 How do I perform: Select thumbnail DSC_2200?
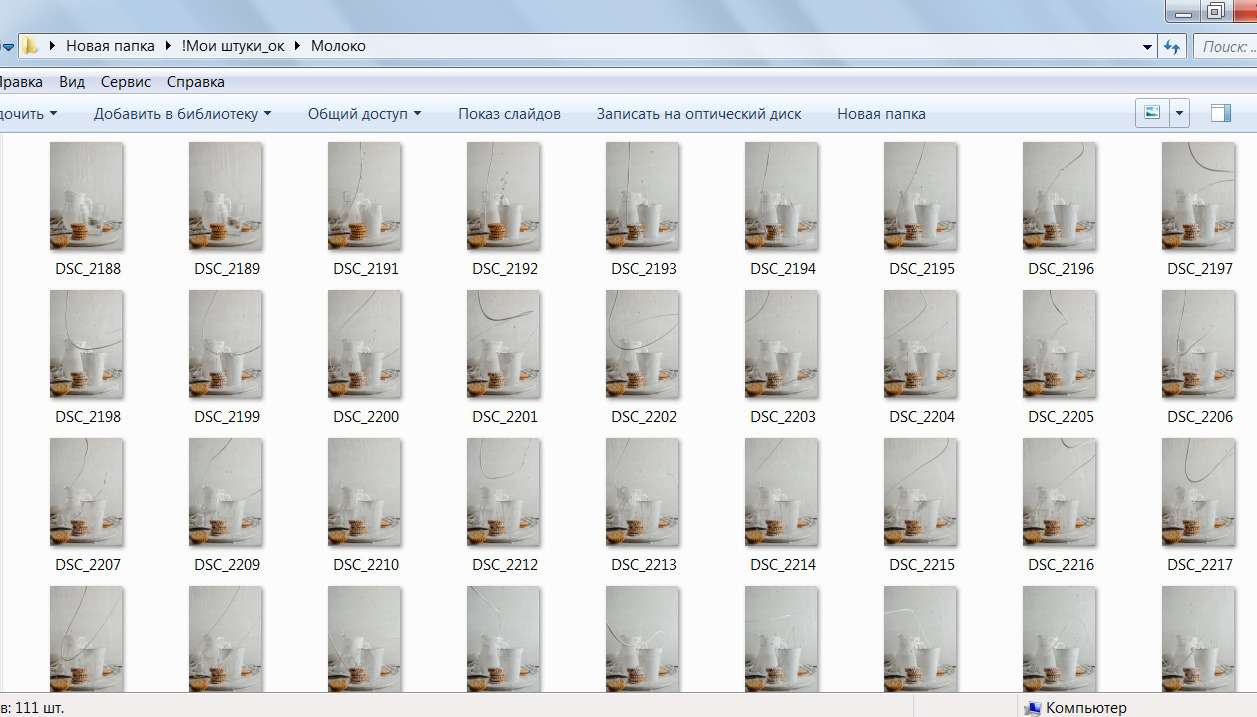pos(365,344)
